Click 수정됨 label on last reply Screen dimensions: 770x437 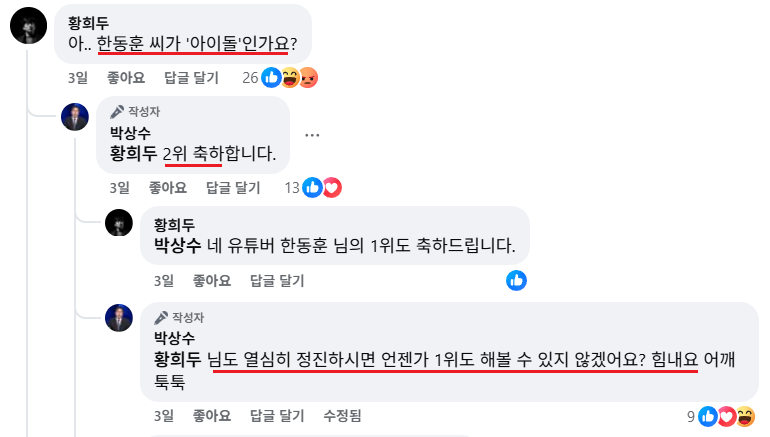pos(342,416)
